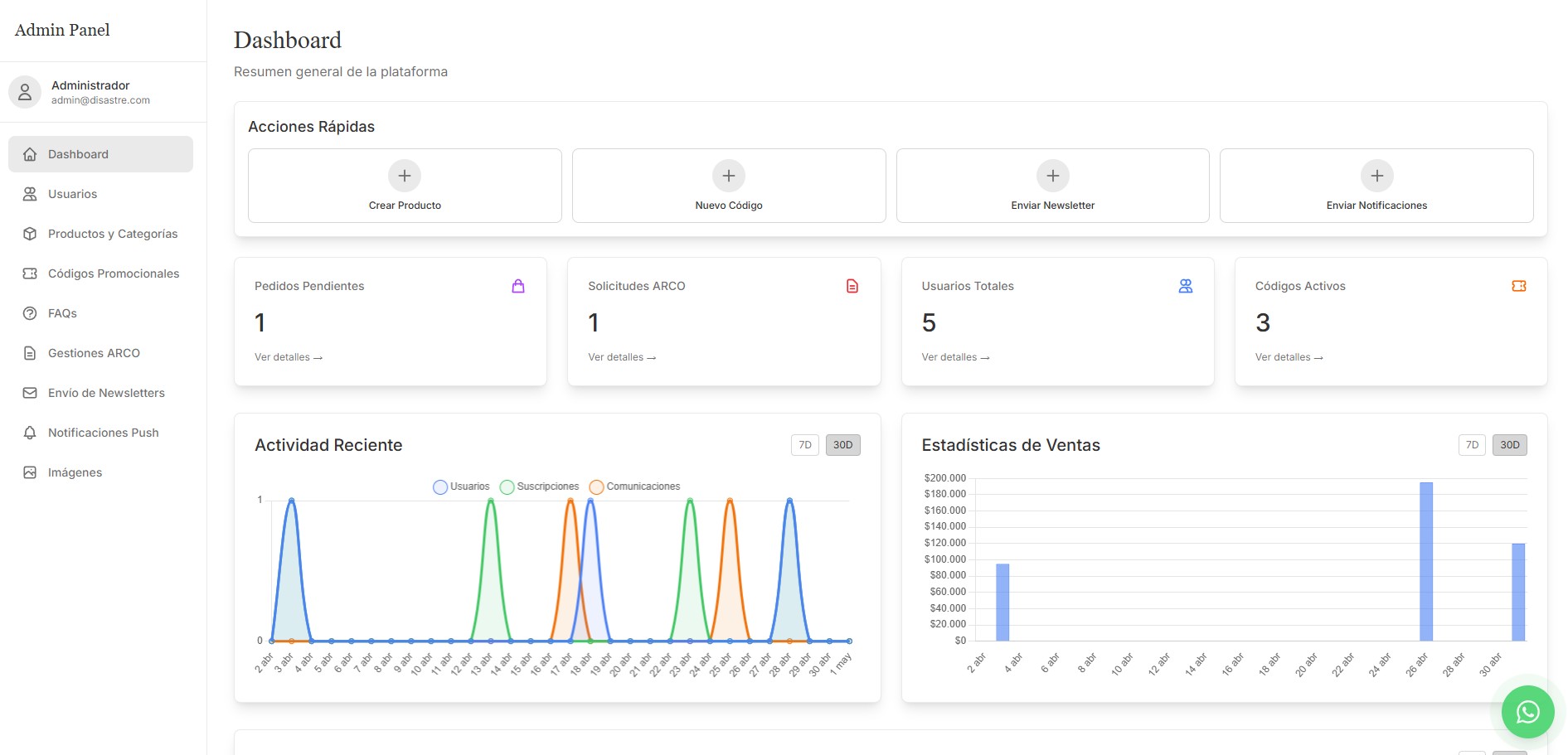This screenshot has width=1568, height=755.
Task: Click the Envío de Newsletters envelope icon
Action: pyautogui.click(x=30, y=393)
